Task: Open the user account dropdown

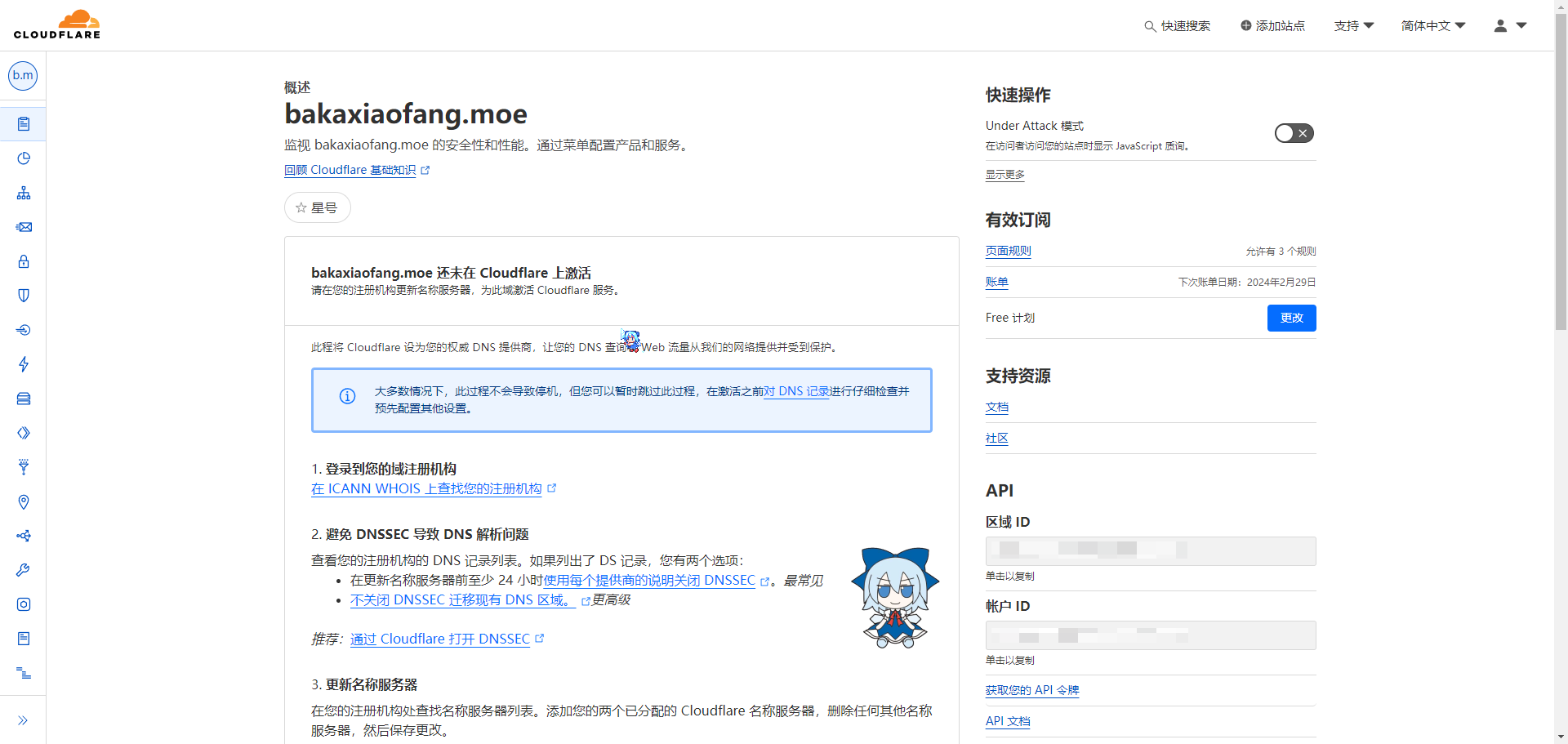Action: (x=1510, y=26)
